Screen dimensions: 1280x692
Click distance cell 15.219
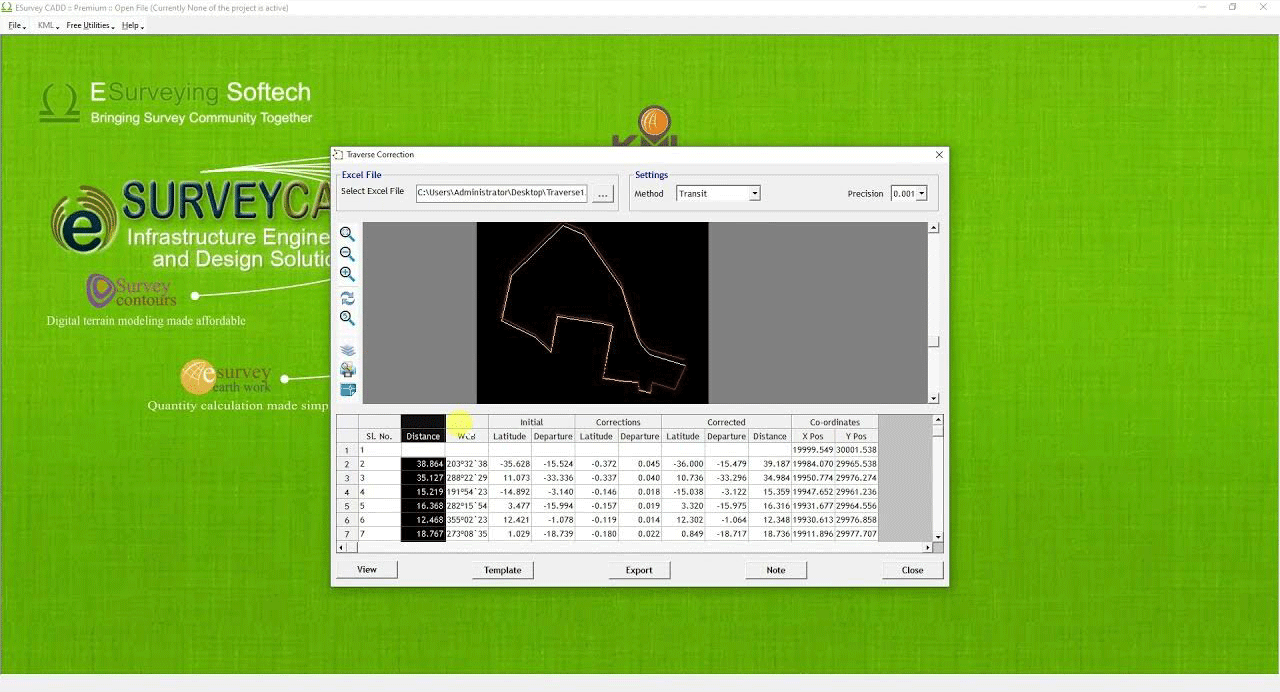[x=423, y=492]
